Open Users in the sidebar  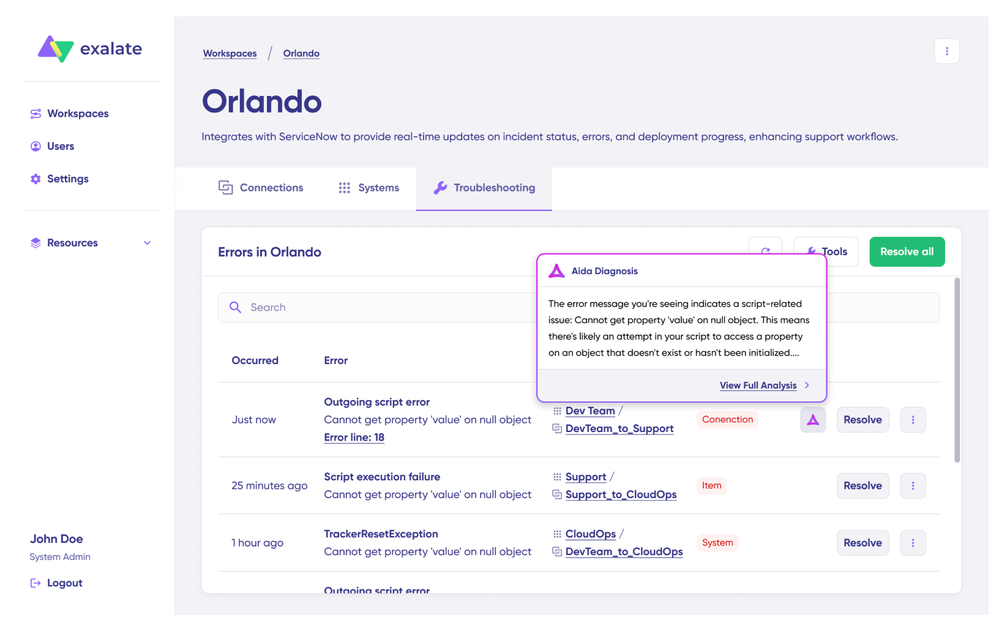(52, 146)
